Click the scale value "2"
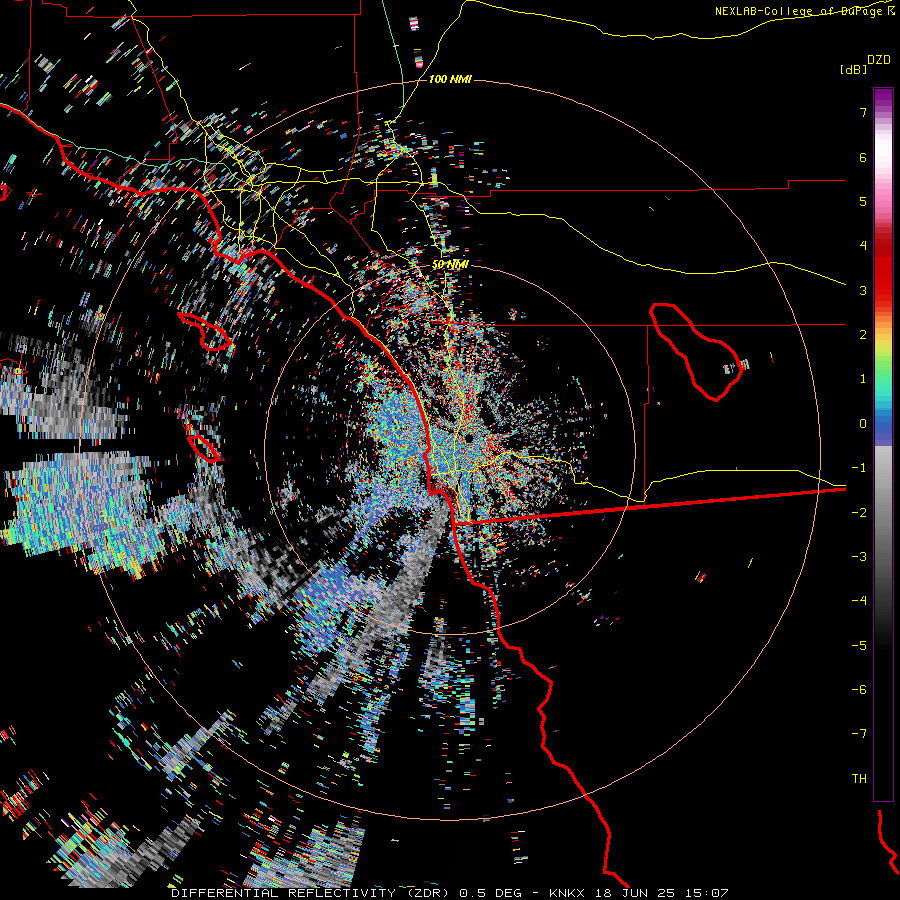Viewport: 900px width, 900px height. point(863,335)
